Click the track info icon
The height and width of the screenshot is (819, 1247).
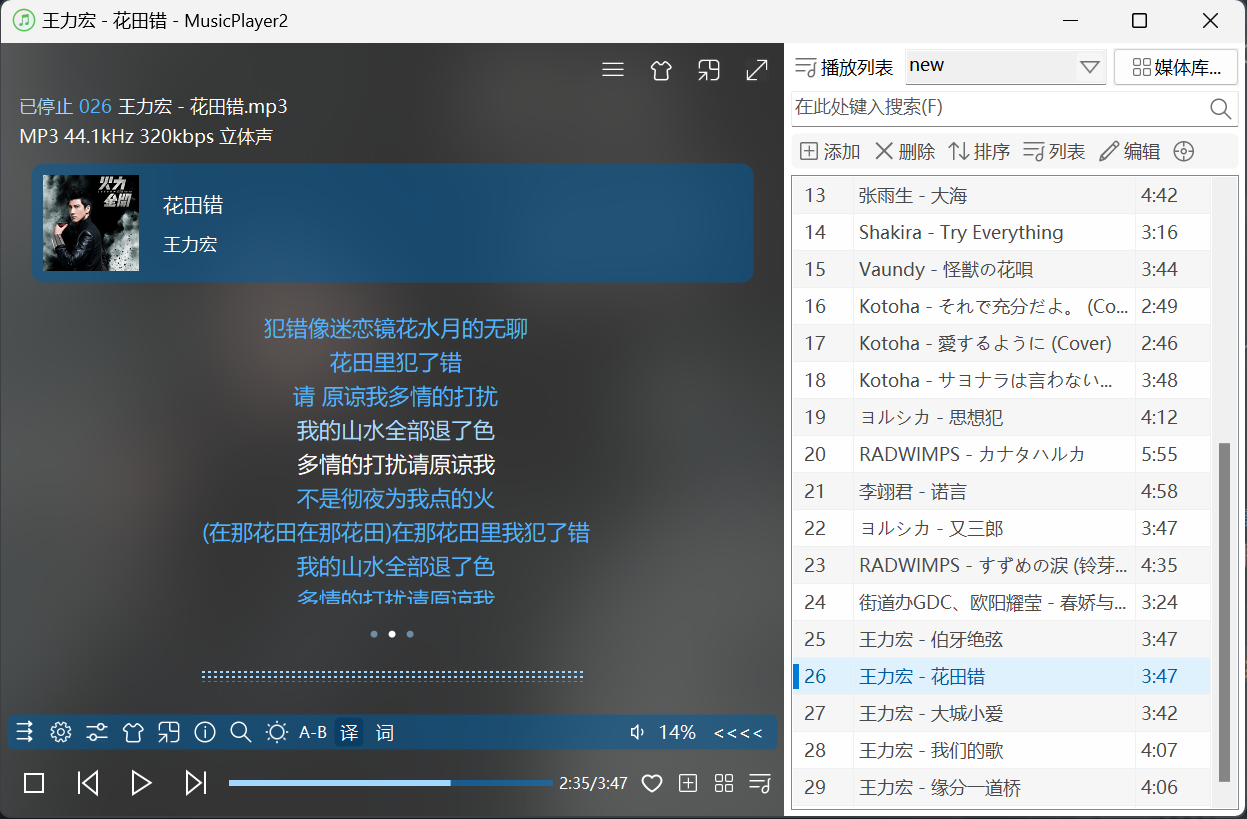click(x=204, y=732)
